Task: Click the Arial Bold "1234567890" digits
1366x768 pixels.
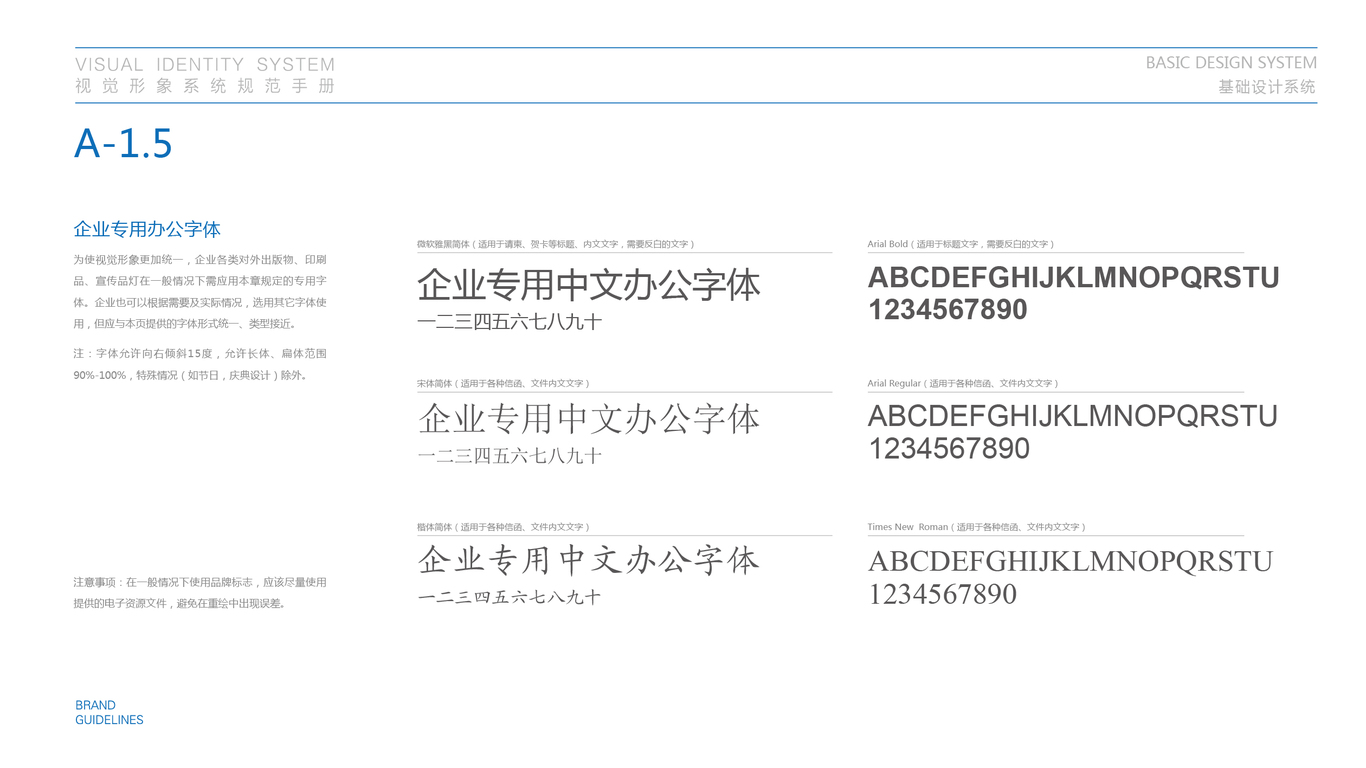Action: tap(948, 310)
